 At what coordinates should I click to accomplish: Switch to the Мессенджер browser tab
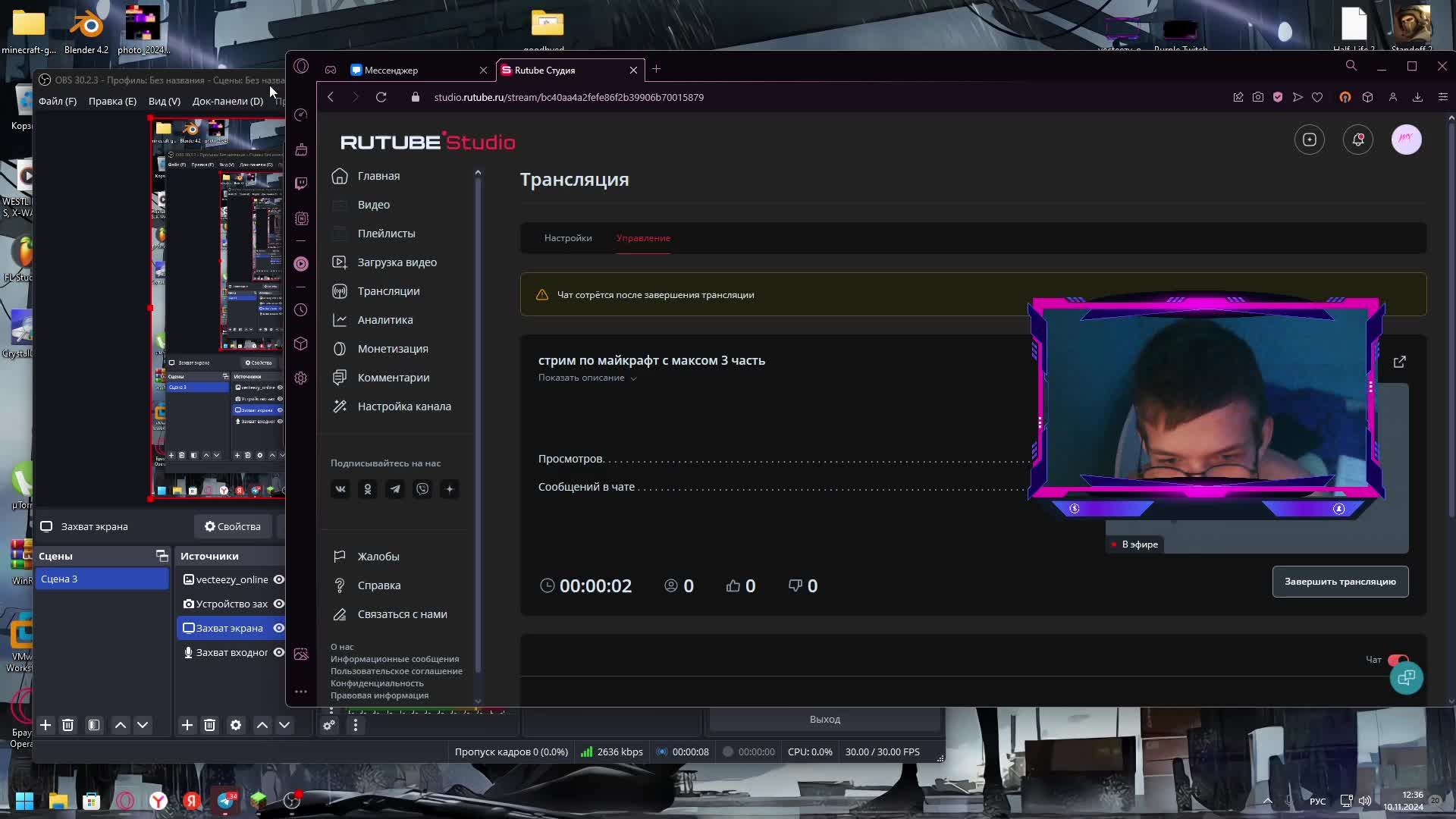point(419,70)
